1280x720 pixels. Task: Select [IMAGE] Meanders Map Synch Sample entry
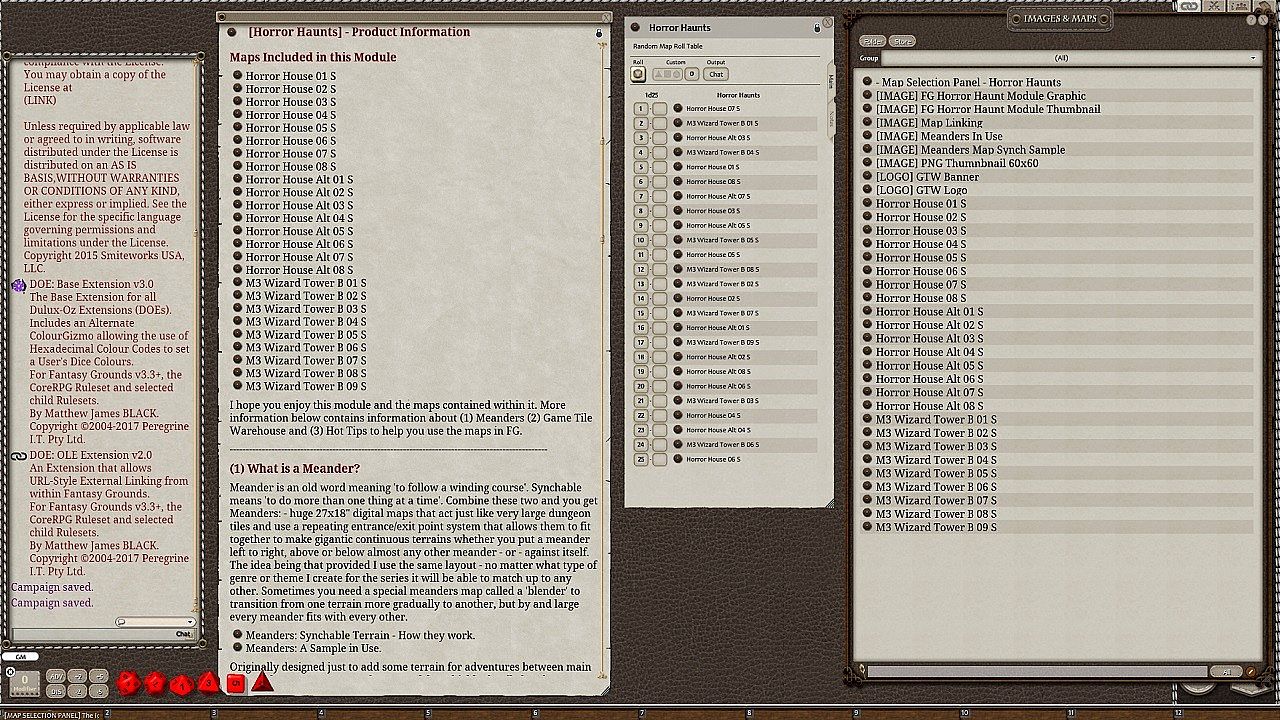pos(970,150)
